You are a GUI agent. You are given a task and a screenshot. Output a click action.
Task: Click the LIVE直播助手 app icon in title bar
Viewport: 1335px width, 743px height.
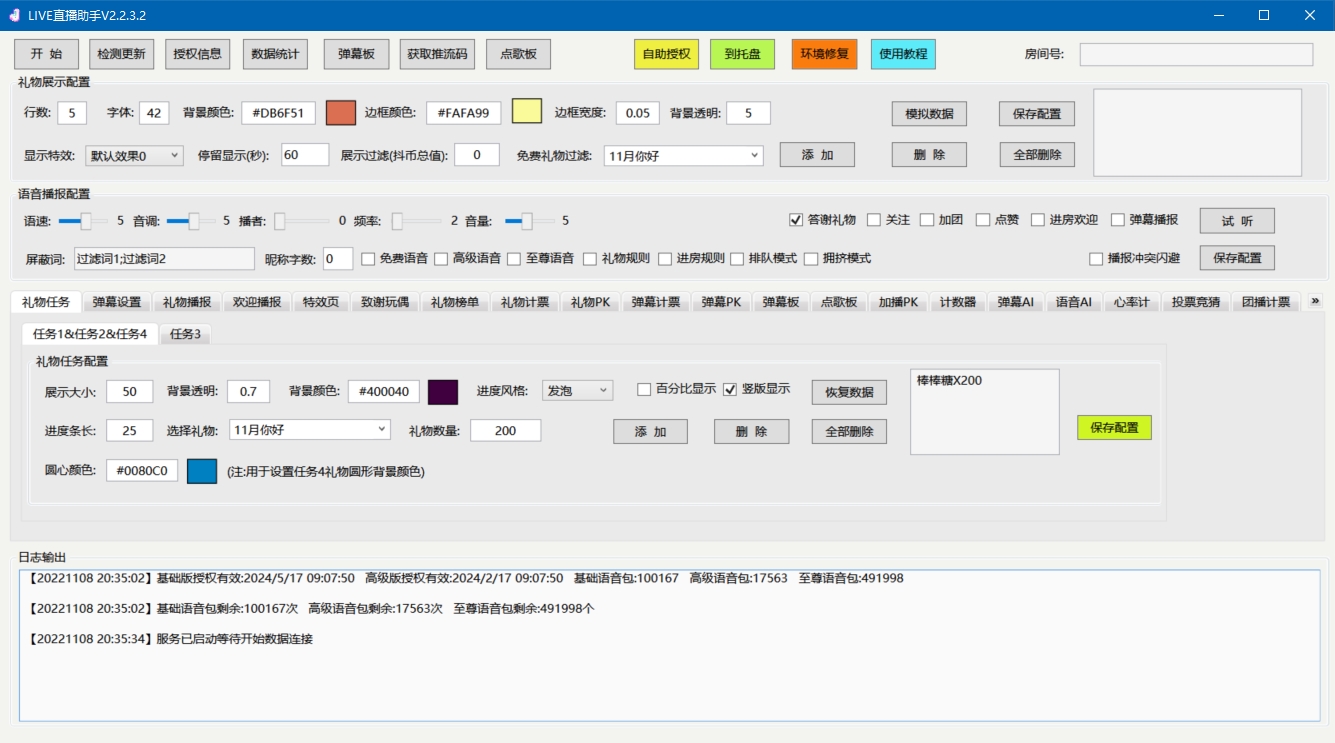click(x=14, y=15)
